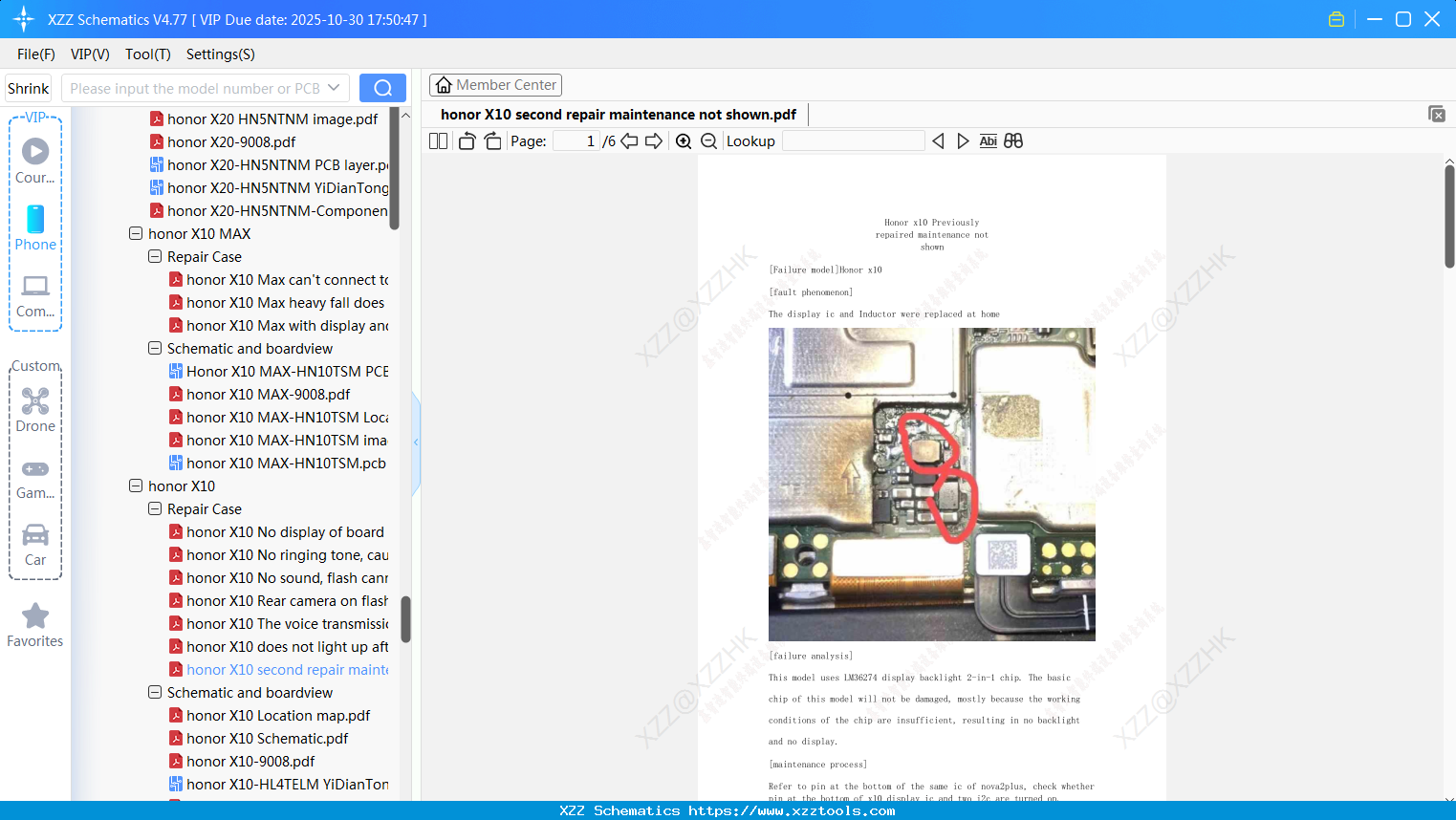Select the honor X10 second repair maintenance tab
The width and height of the screenshot is (1456, 820).
(619, 115)
